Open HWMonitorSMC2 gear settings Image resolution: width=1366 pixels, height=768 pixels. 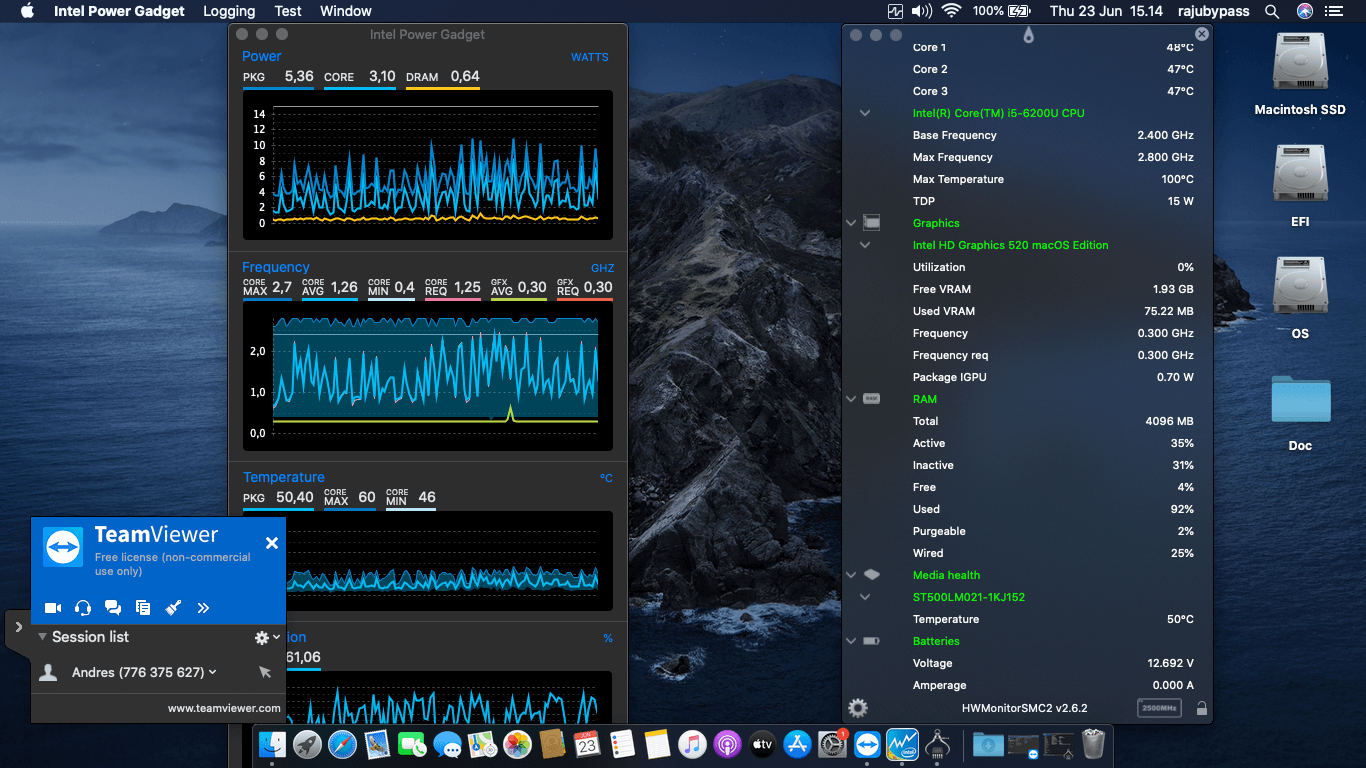[x=858, y=708]
